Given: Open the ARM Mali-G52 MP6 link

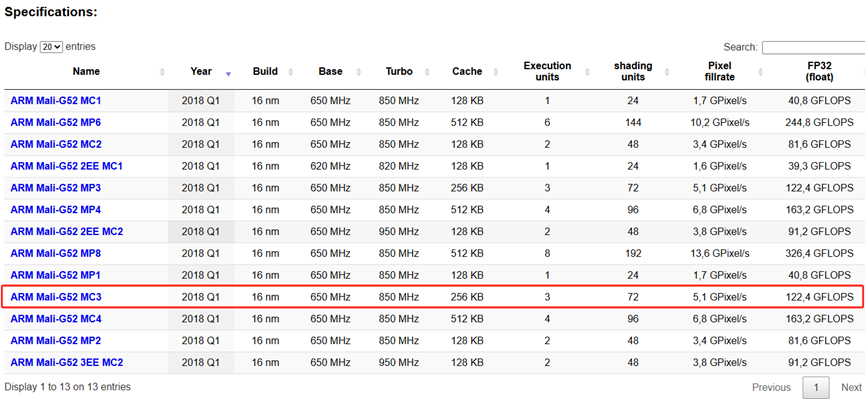Looking at the screenshot, I should [x=56, y=123].
